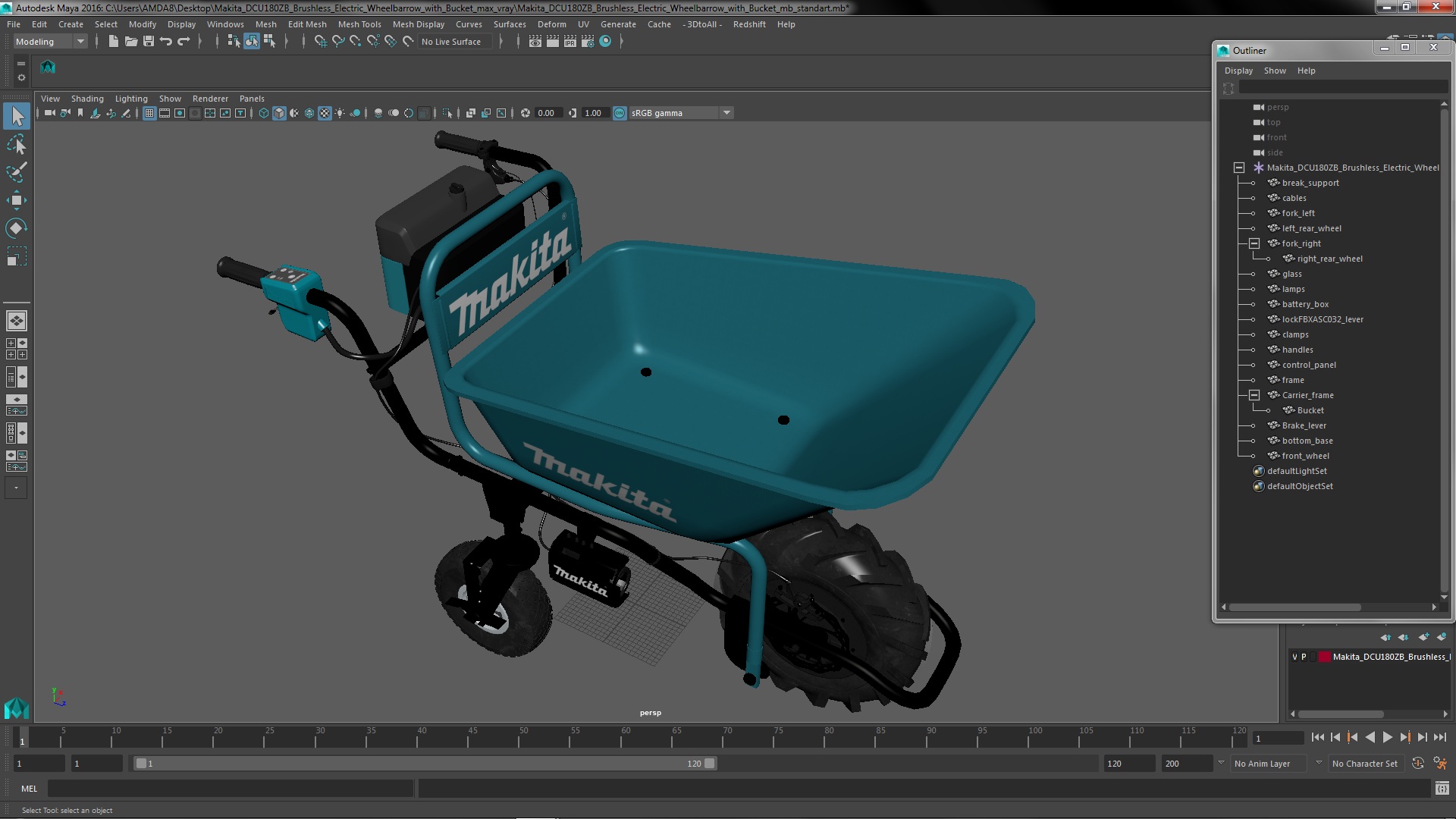Image resolution: width=1456 pixels, height=819 pixels.
Task: Pick the Paint Selection tool
Action: pyautogui.click(x=17, y=172)
